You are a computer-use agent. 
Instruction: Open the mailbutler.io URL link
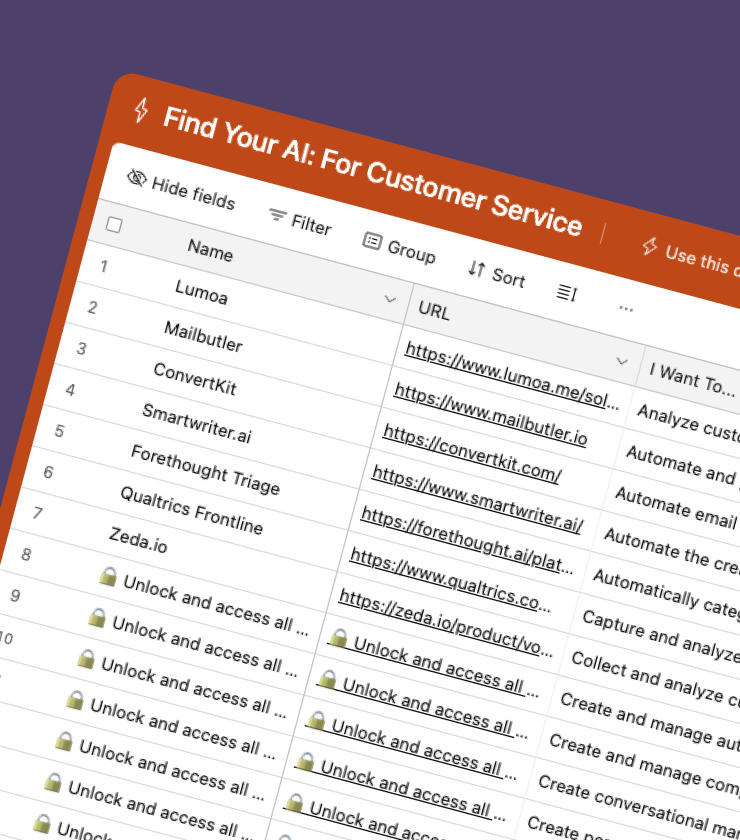click(490, 413)
